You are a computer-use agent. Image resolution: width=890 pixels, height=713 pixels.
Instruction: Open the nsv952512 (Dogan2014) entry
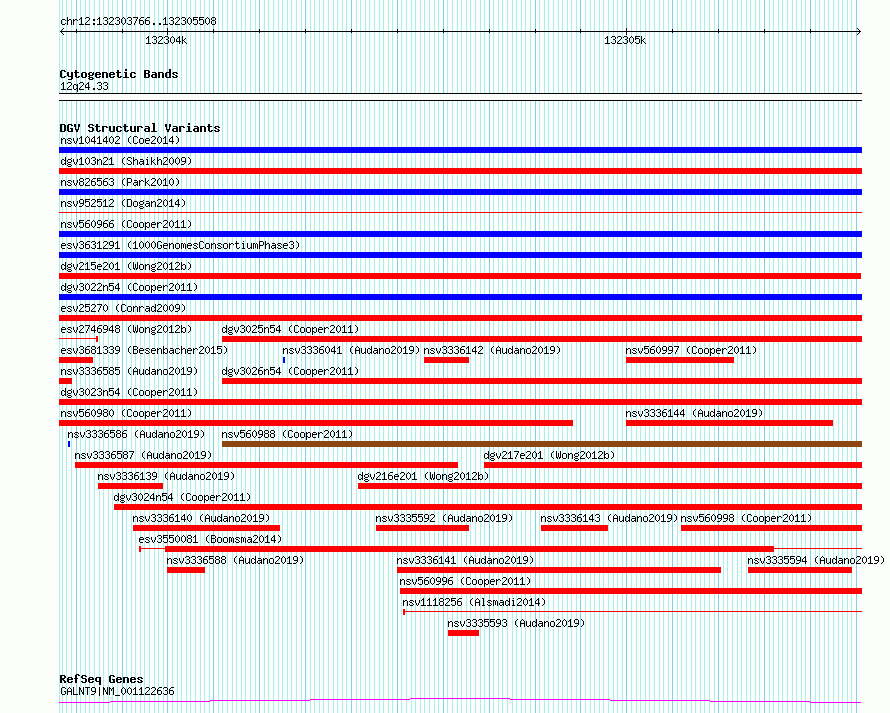(123, 203)
